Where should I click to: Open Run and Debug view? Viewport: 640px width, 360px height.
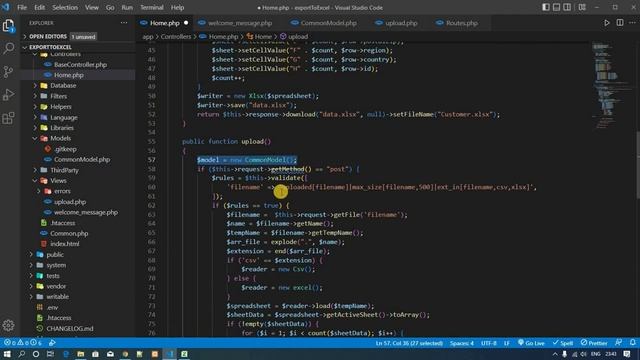pos(9,95)
